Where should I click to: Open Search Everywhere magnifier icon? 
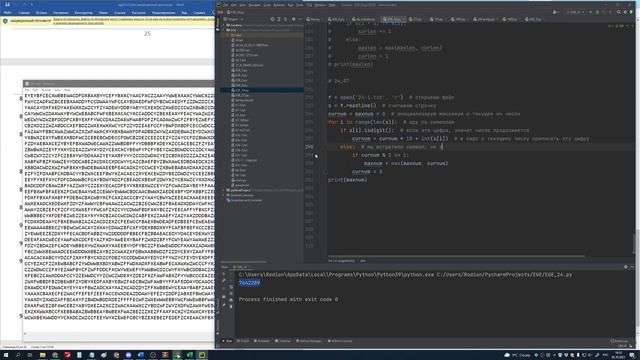[x=619, y=12]
